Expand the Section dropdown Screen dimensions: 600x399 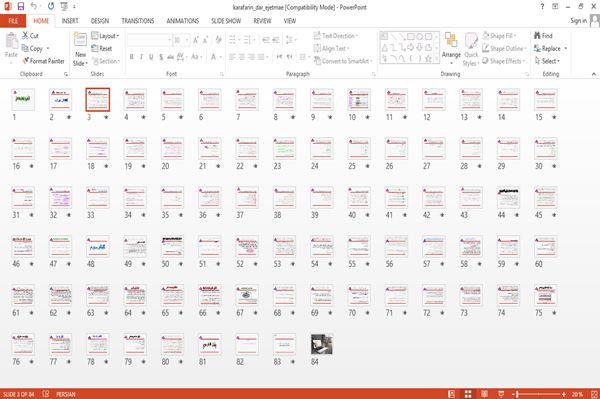[x=106, y=61]
